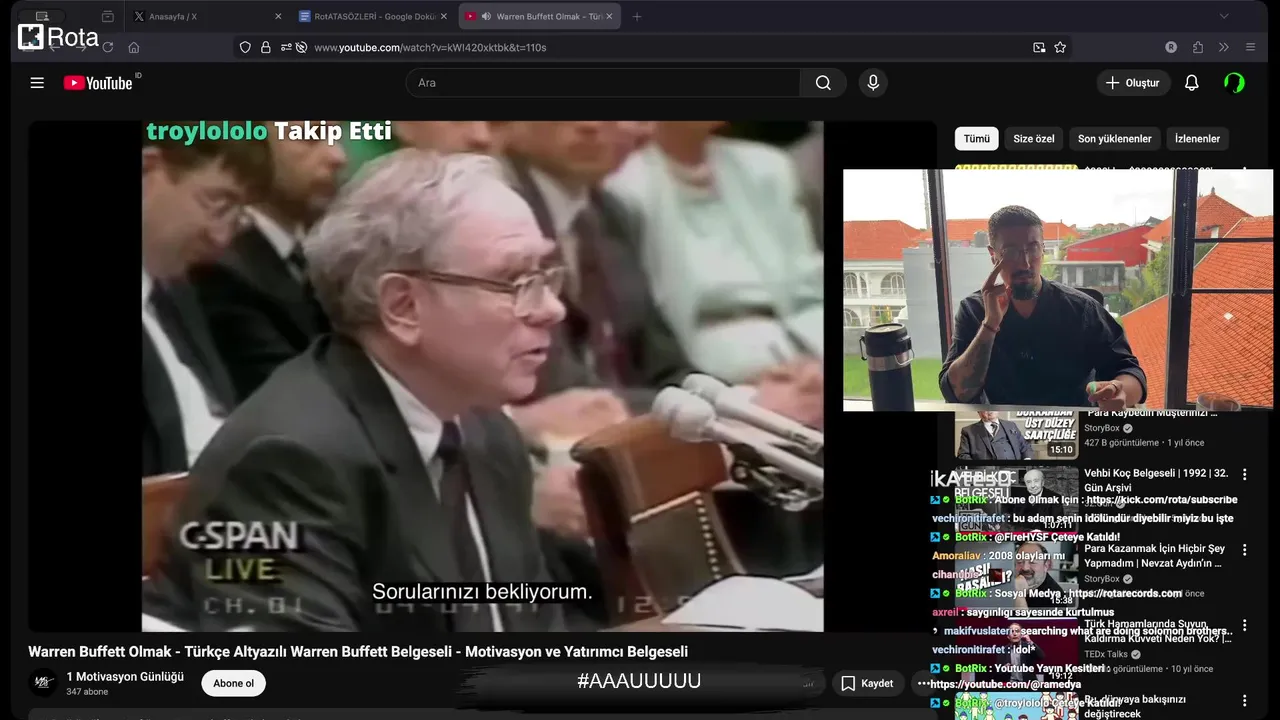
Task: Open more actions dots beside Kaydet
Action: (x=923, y=683)
